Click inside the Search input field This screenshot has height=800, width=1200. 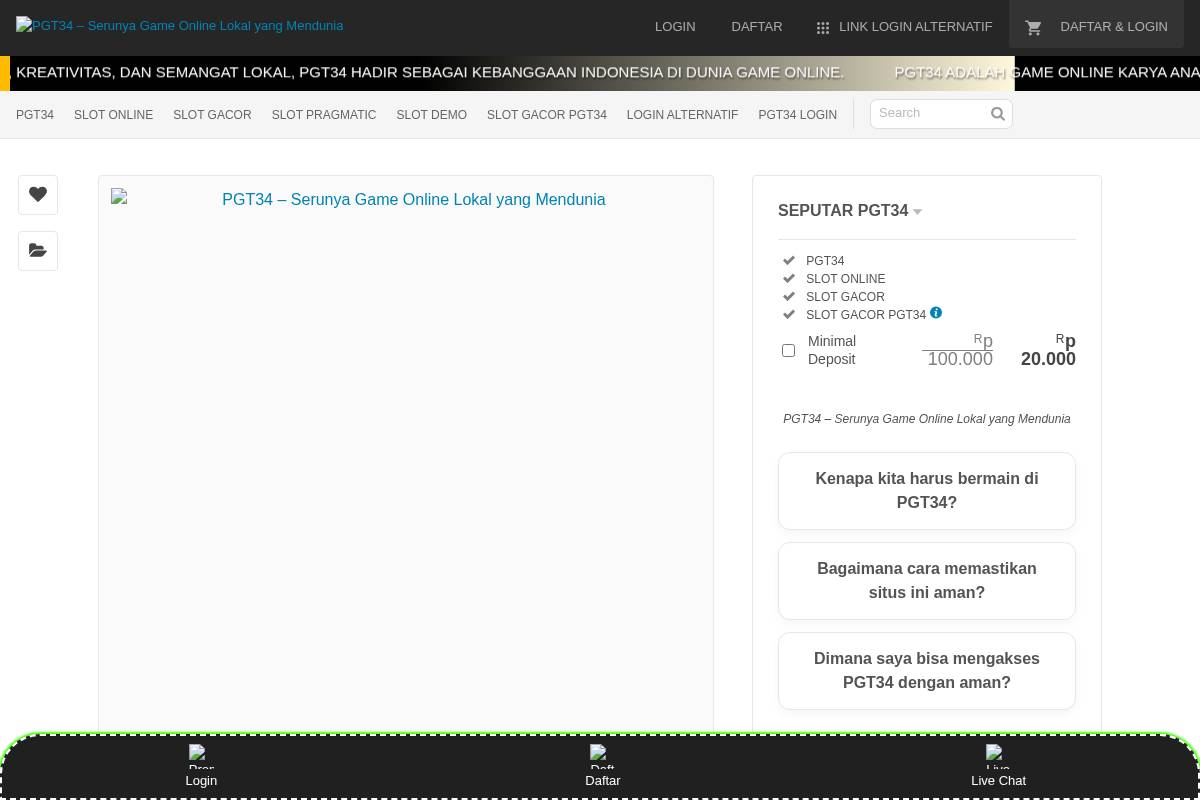[x=930, y=113]
